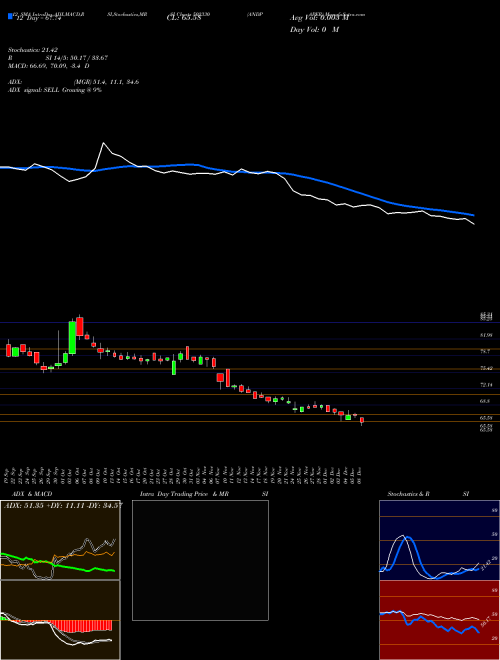Click the 'ADX: 51.35 +DY: 11.11 -DY: 34.57' label
Screen dimensions: 500x660
click(63, 506)
